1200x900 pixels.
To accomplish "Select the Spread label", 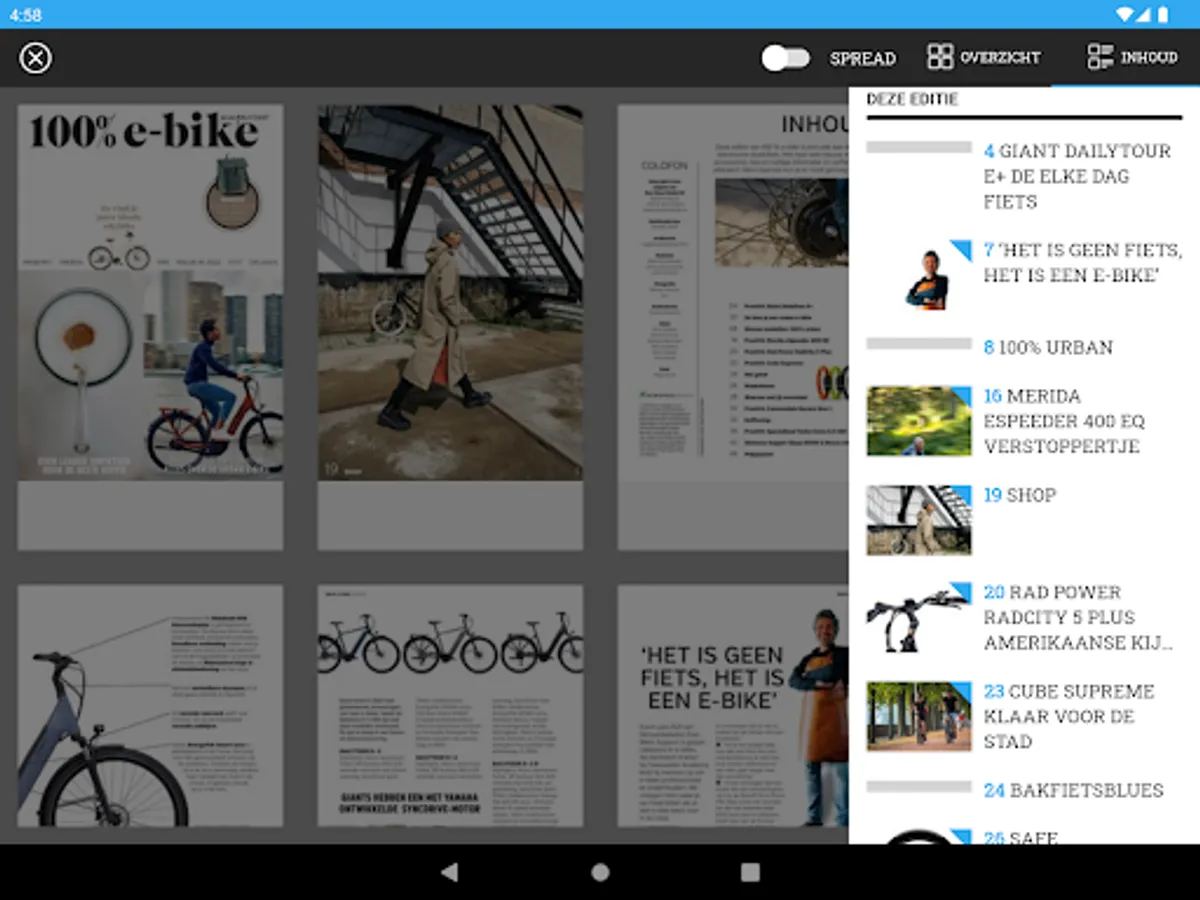I will (x=862, y=58).
